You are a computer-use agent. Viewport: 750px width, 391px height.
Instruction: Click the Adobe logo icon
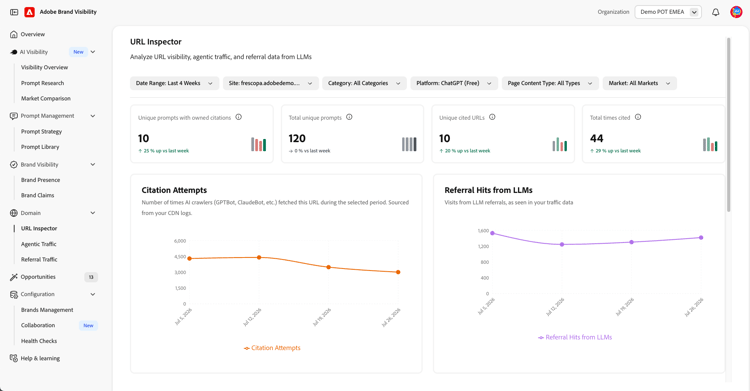pyautogui.click(x=30, y=12)
